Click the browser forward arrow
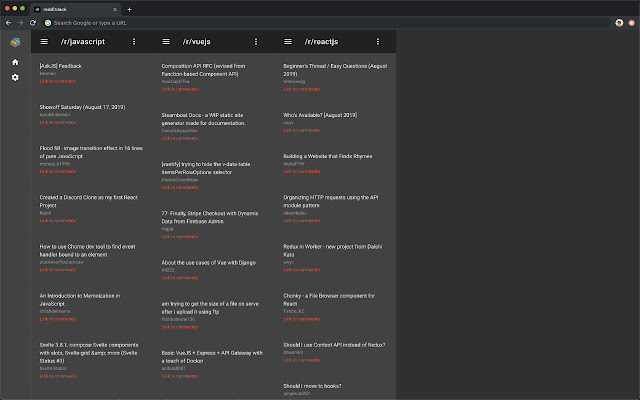 pyautogui.click(x=20, y=23)
